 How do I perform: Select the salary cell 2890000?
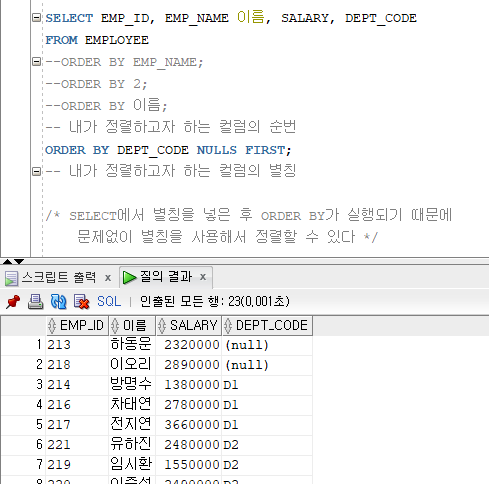tap(189, 365)
